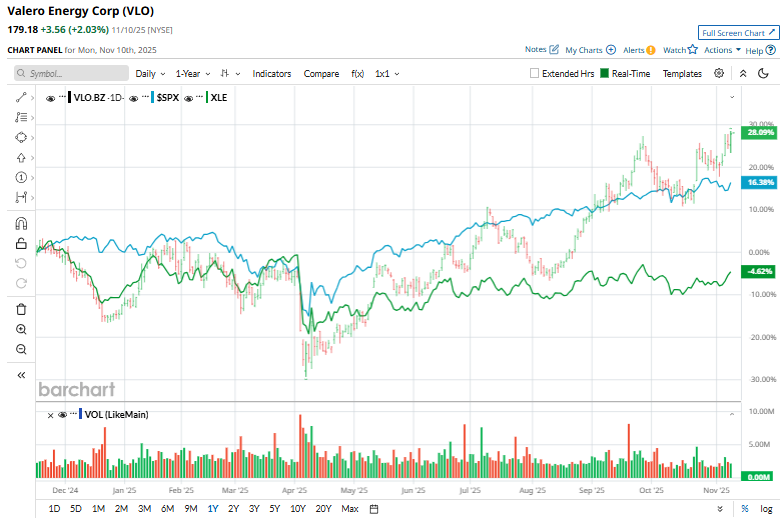This screenshot has height=527, width=782.
Task: Open the Indicators menu
Action: tap(272, 74)
